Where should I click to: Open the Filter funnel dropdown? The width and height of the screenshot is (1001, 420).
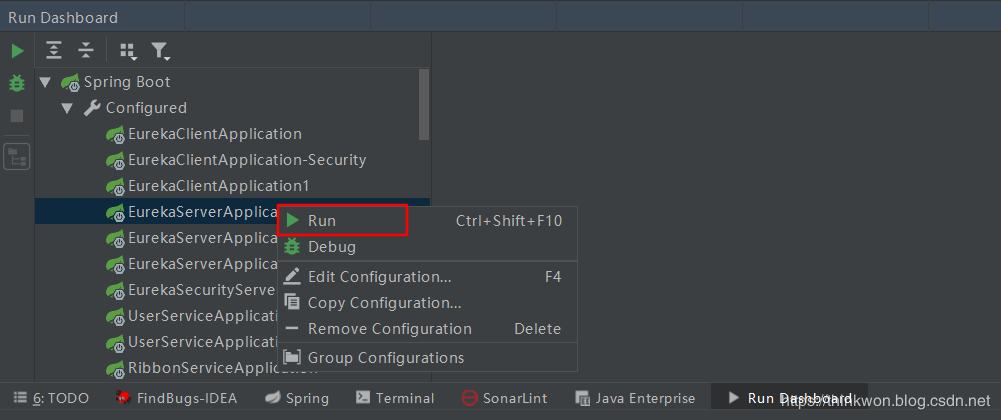(x=159, y=51)
